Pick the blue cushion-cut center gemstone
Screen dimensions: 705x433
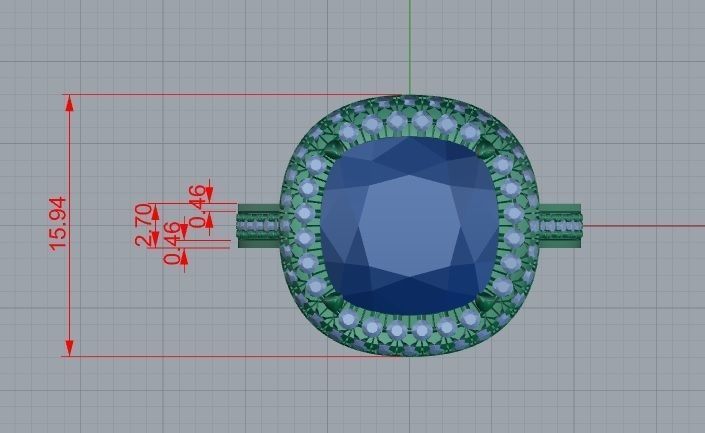pos(410,226)
